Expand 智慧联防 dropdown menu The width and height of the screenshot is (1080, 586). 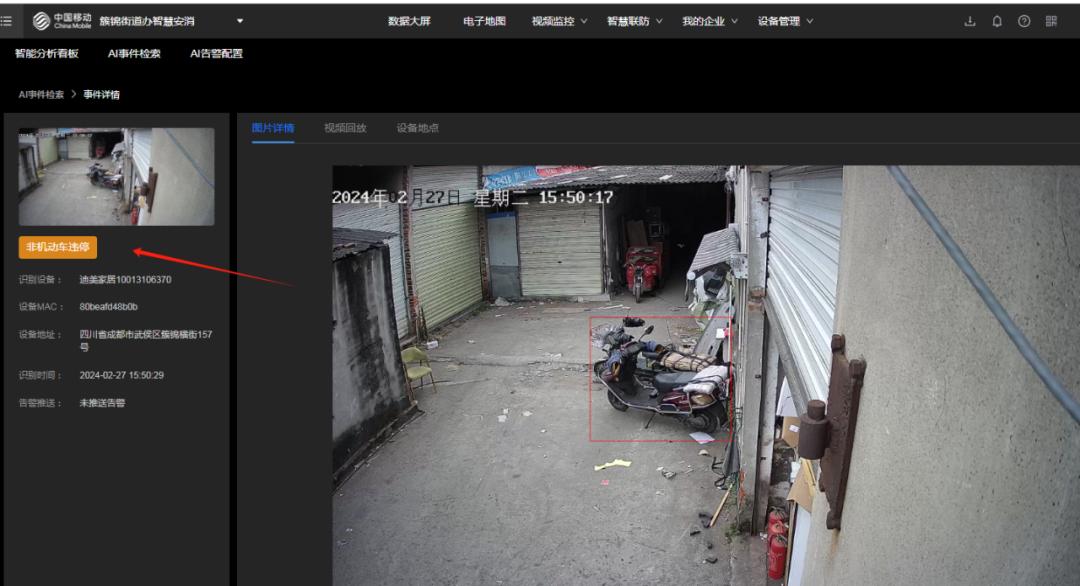coord(634,21)
